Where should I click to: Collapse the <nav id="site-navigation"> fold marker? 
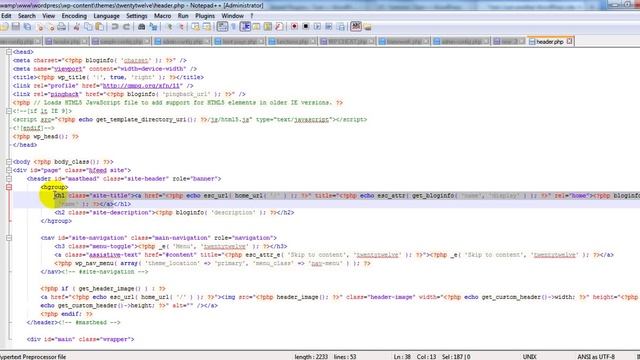9,238
